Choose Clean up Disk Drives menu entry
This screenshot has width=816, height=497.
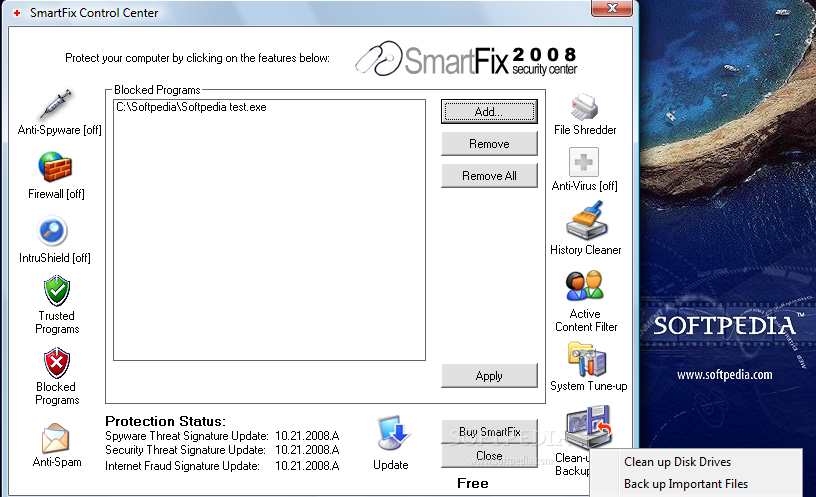point(677,462)
